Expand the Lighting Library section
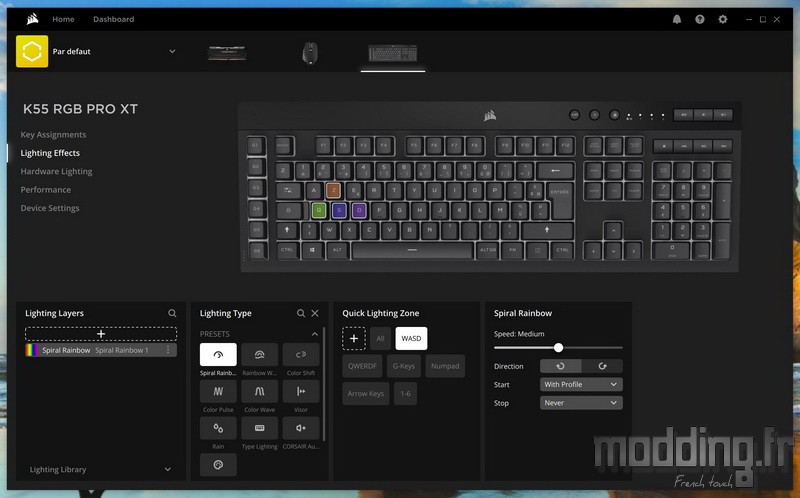 coord(101,469)
